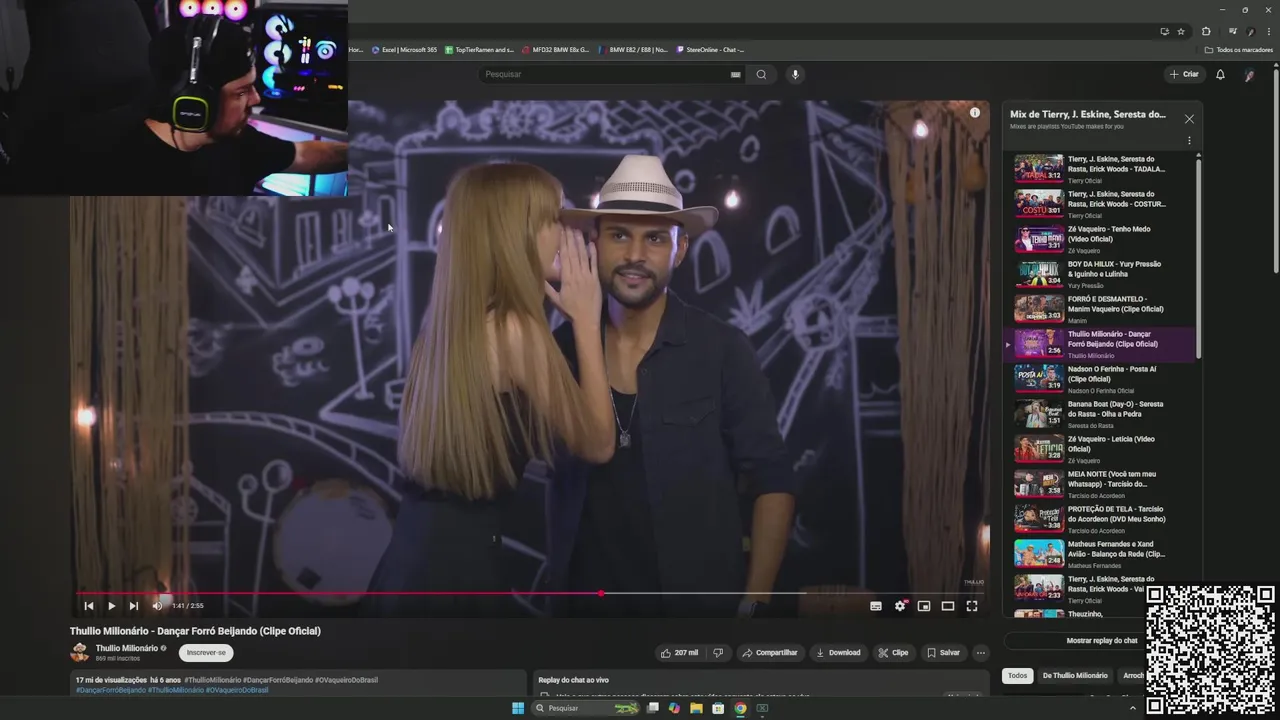Click Mostrar replay do chat button
1280x720 pixels.
1075,641
